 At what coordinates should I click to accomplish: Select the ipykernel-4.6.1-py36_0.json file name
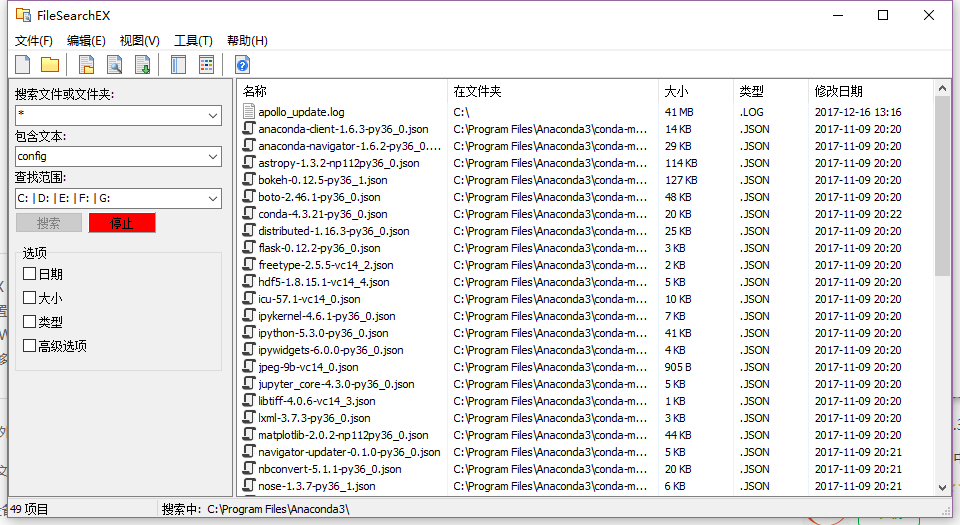[326, 316]
